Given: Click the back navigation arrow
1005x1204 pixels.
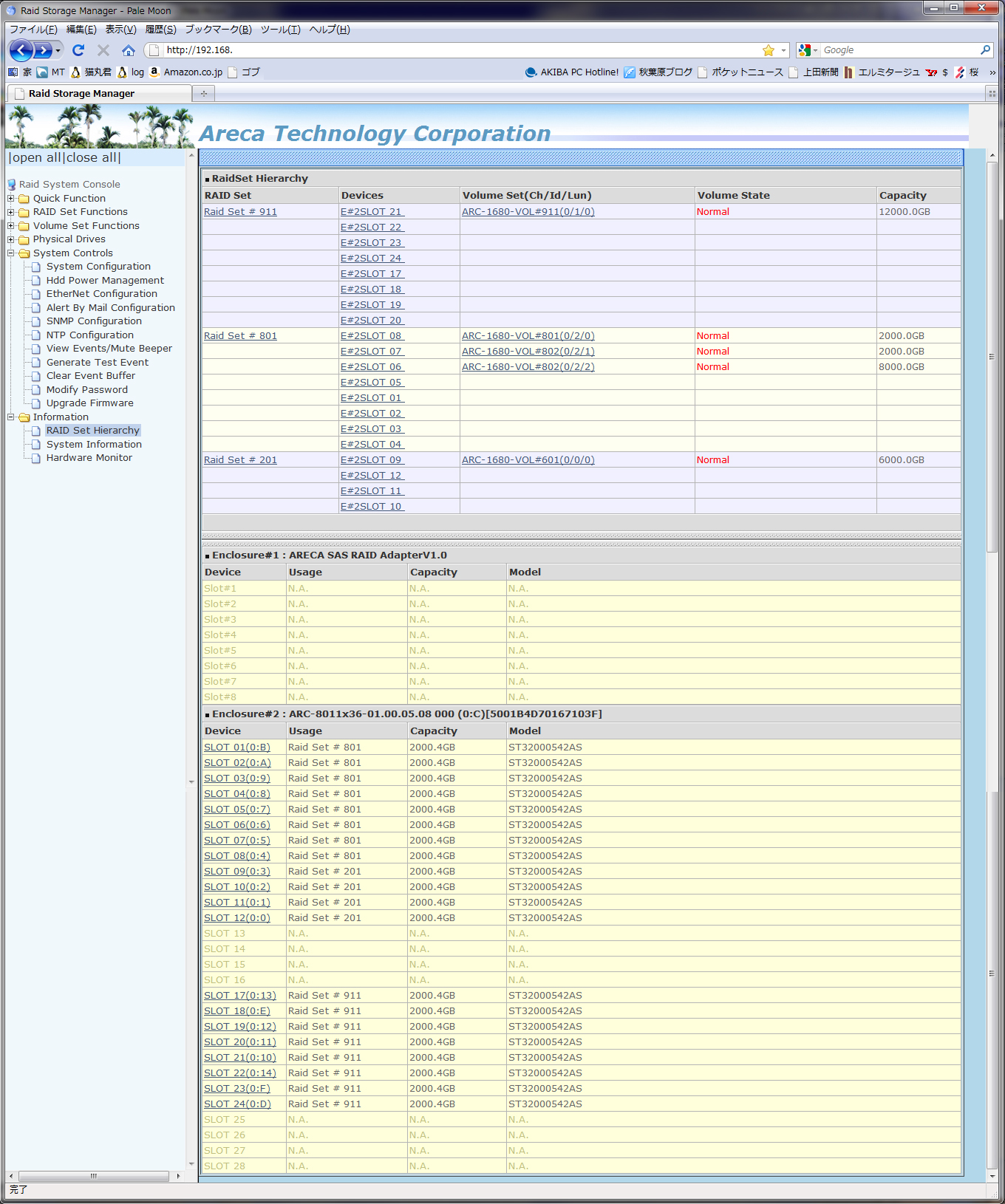Looking at the screenshot, I should pyautogui.click(x=21, y=50).
